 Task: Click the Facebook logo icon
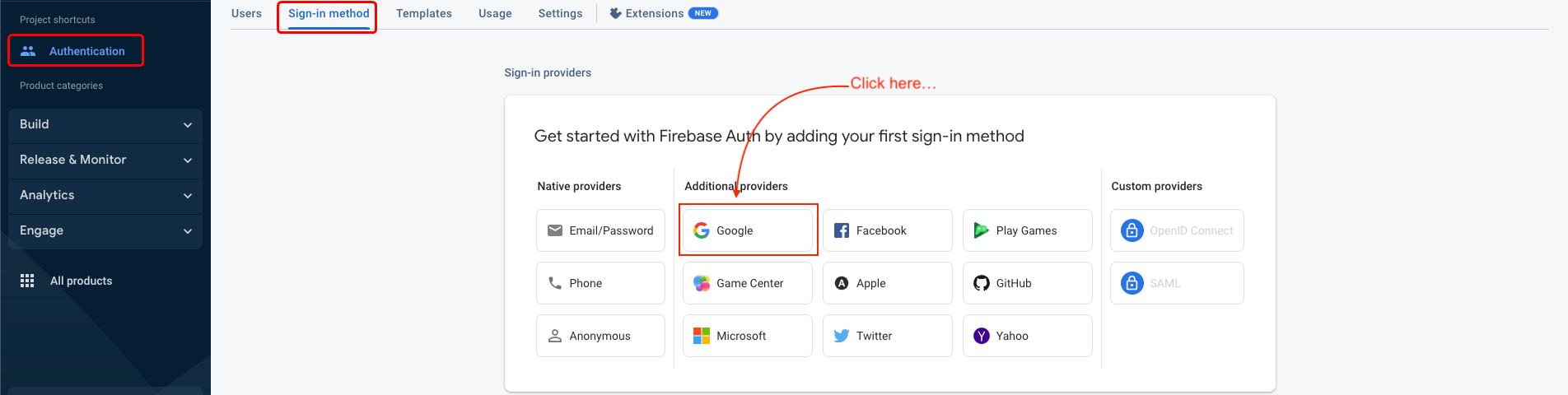pyautogui.click(x=842, y=230)
